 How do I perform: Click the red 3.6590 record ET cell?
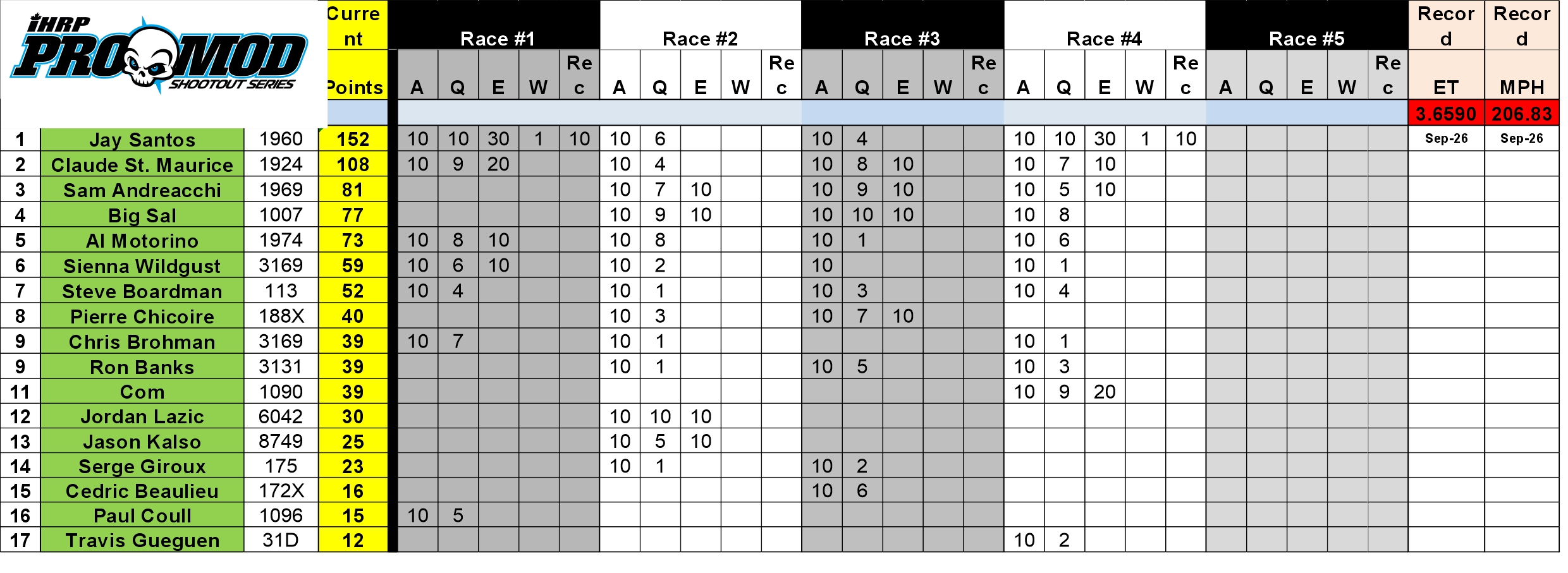pos(1446,114)
